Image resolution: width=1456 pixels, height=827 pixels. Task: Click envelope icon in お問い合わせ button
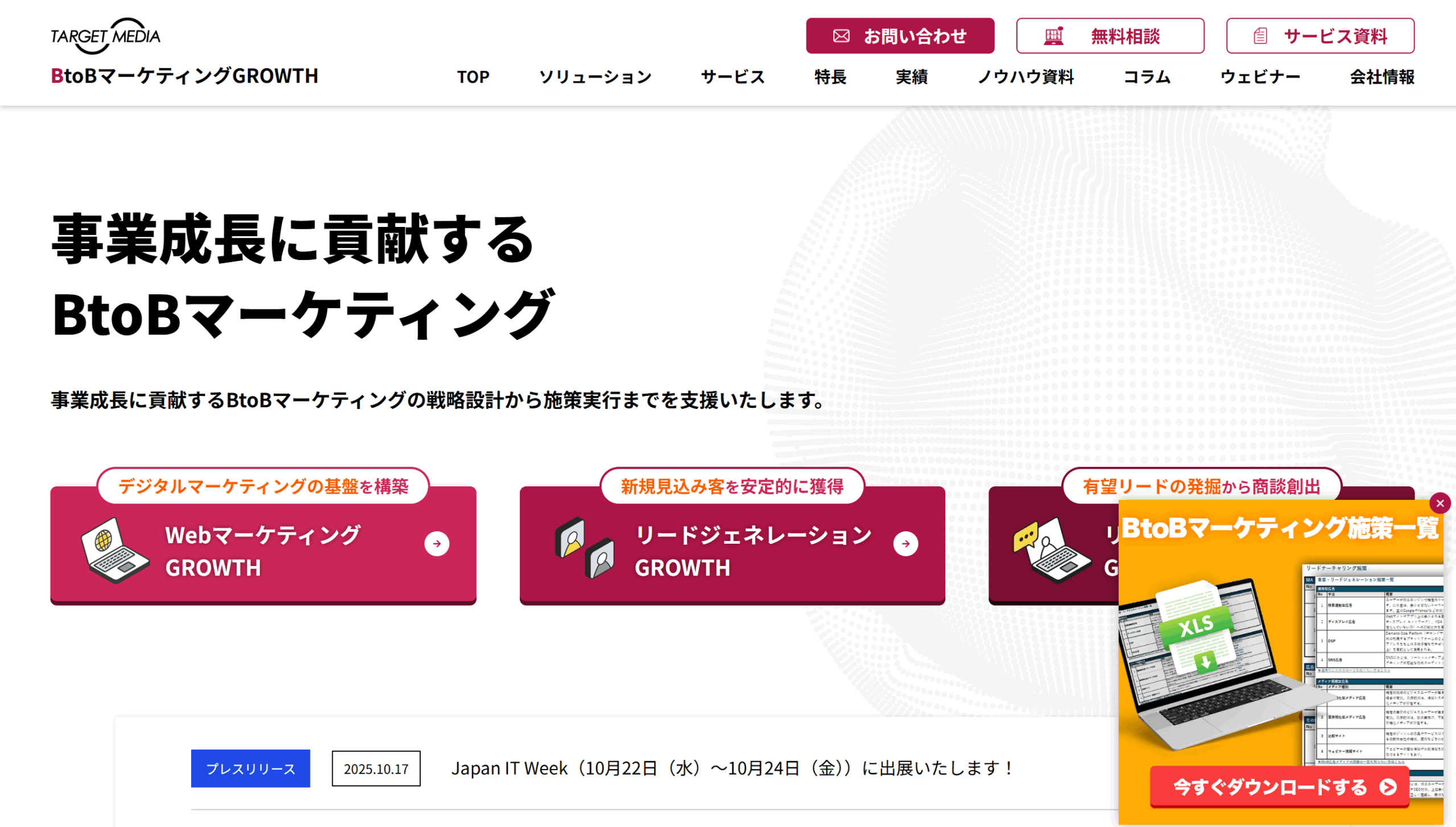pos(841,36)
